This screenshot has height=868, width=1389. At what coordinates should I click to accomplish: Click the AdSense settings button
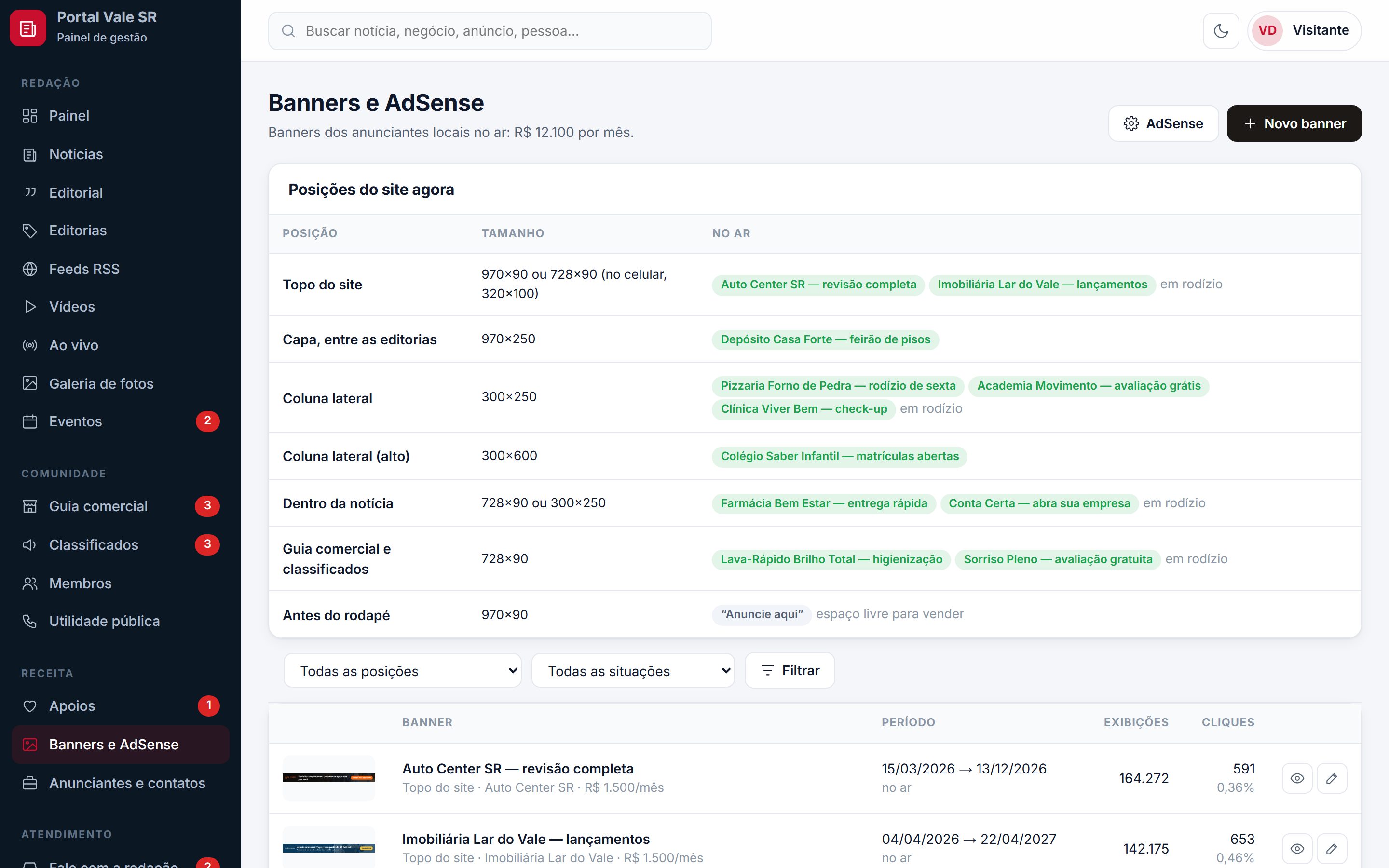point(1163,123)
